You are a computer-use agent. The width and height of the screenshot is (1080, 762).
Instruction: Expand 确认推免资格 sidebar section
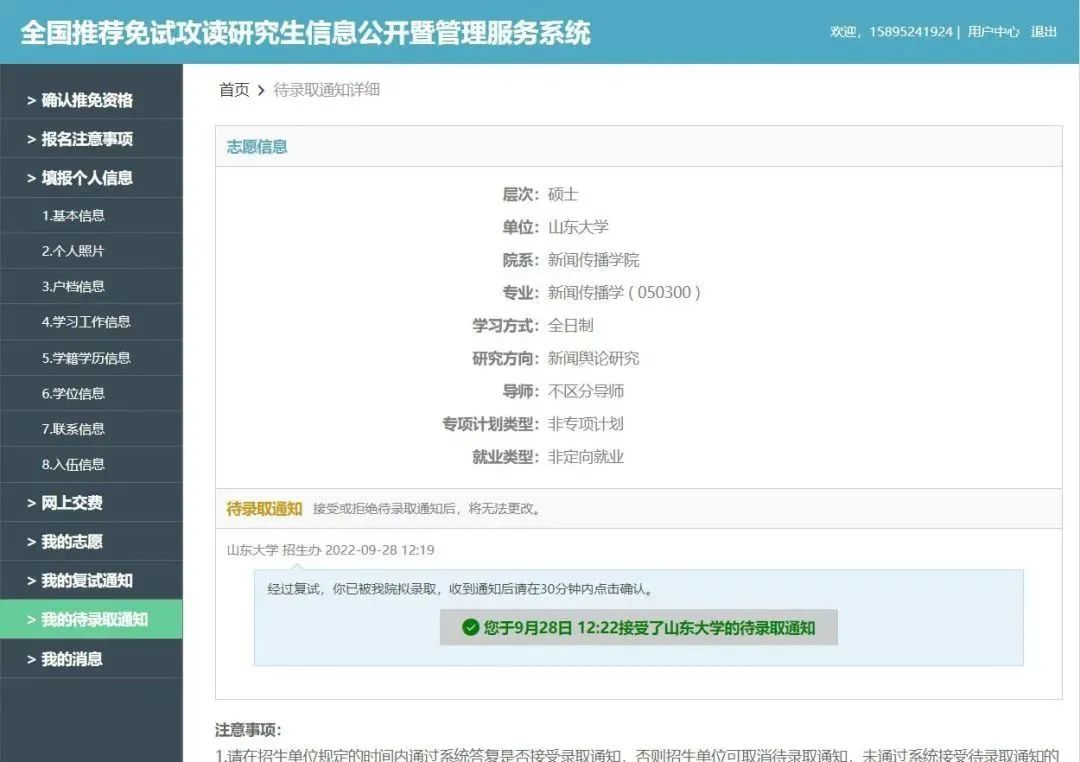(x=86, y=100)
